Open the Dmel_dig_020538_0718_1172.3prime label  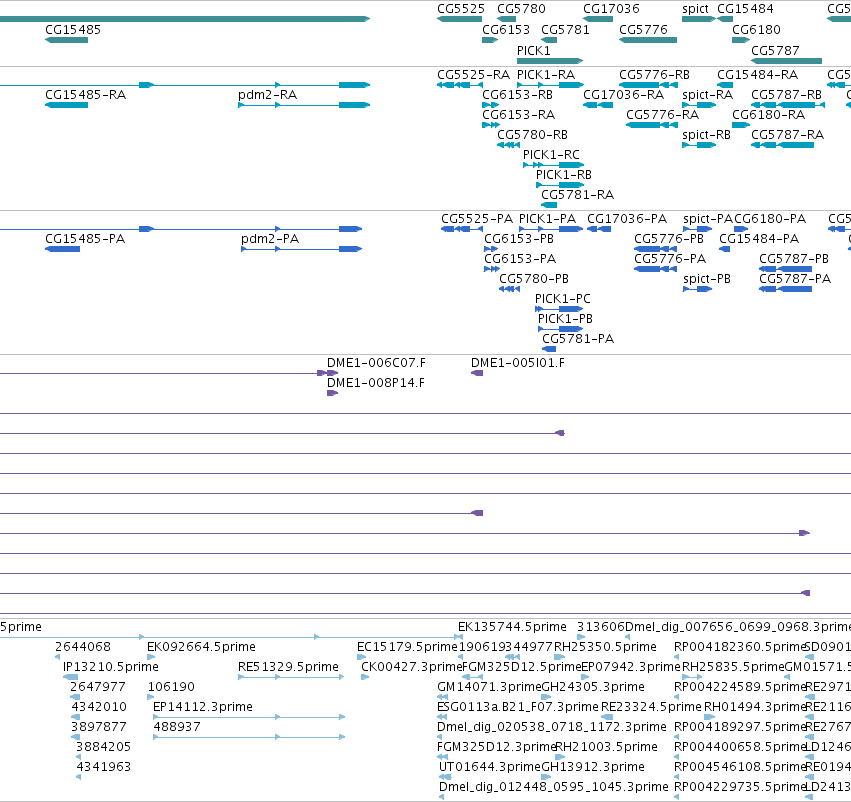[551, 727]
